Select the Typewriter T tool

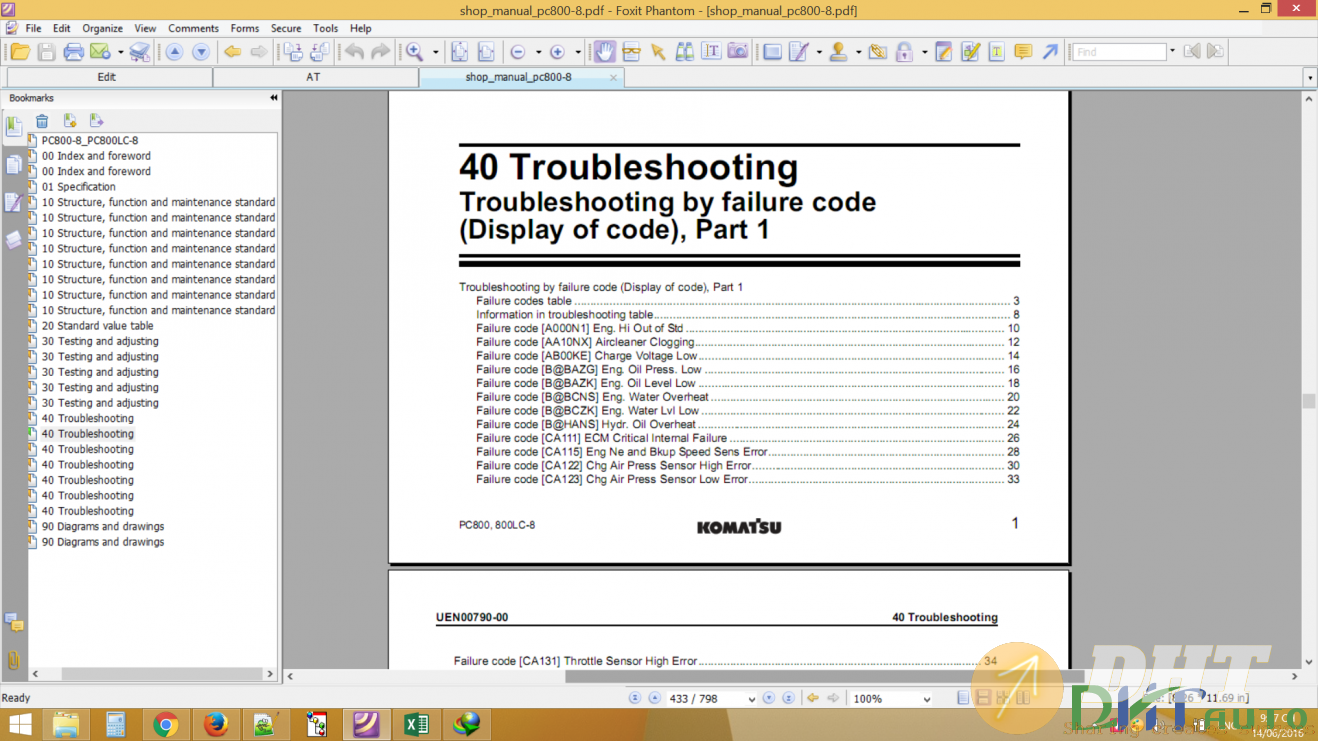click(x=997, y=52)
